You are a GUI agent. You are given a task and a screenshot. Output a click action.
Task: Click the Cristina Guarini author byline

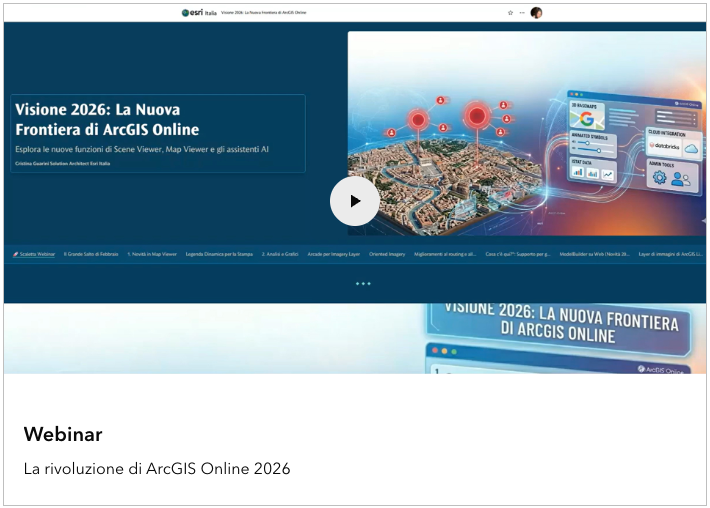click(x=62, y=163)
